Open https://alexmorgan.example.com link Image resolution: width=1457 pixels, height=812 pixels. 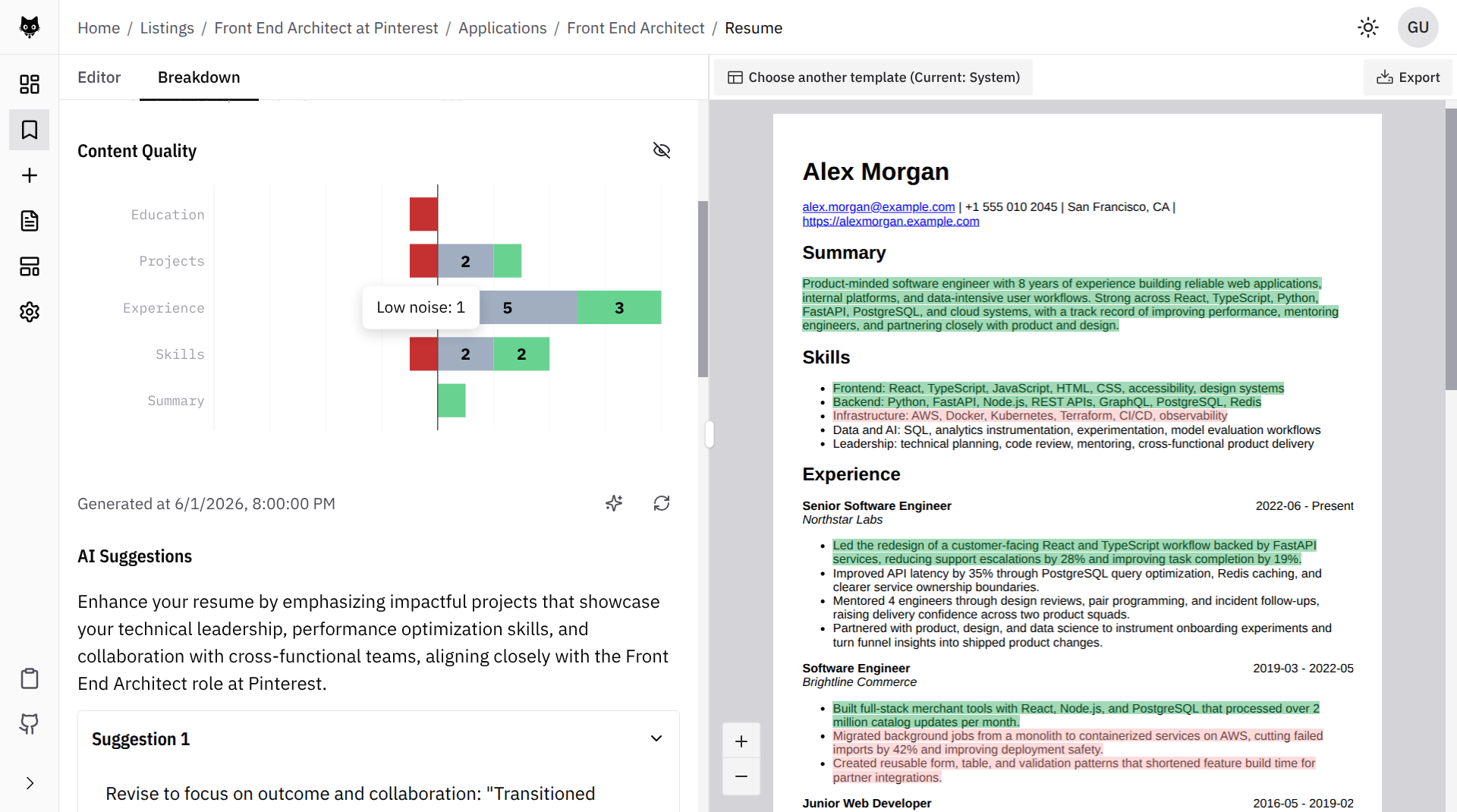pyautogui.click(x=891, y=221)
